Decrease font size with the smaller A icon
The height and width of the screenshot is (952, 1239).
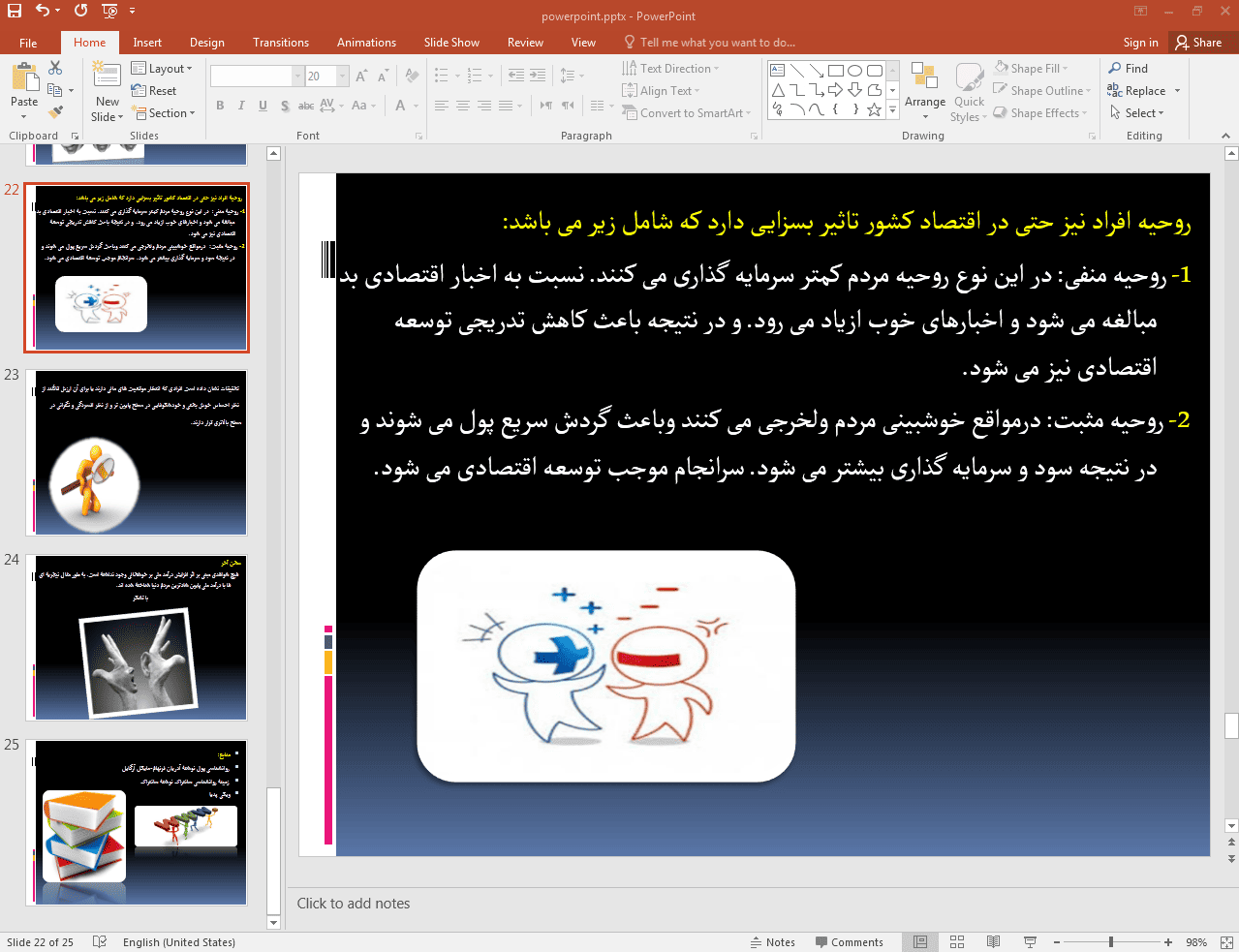[383, 76]
